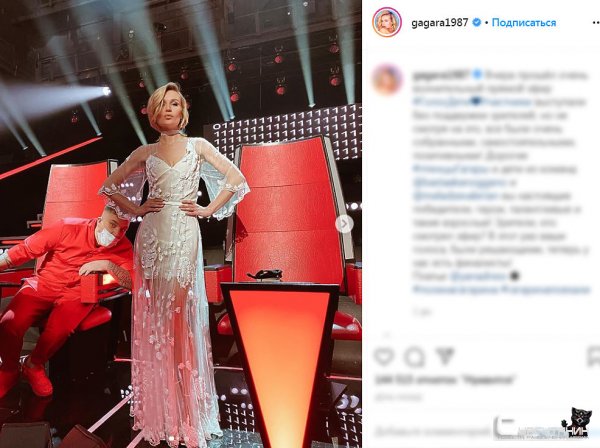Viewport: 600px width, 448px height.
Task: Open comments via the speech bubble icon
Action: pyautogui.click(x=414, y=357)
